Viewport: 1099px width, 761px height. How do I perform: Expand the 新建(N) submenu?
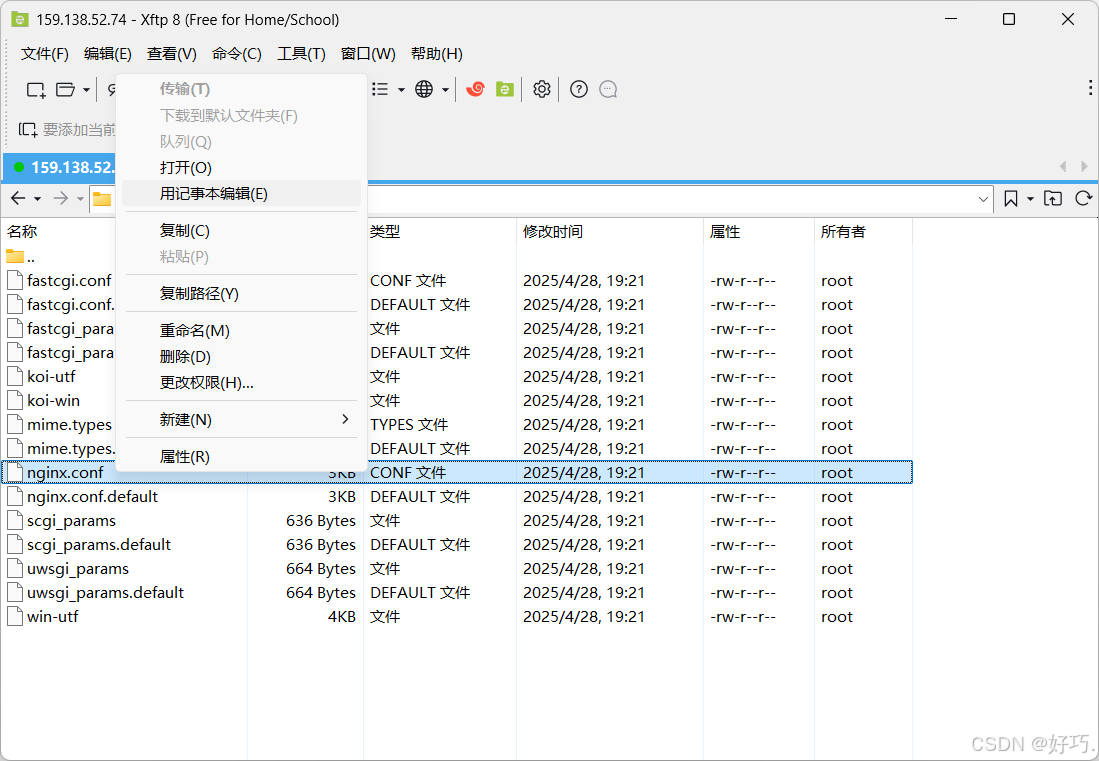click(241, 420)
